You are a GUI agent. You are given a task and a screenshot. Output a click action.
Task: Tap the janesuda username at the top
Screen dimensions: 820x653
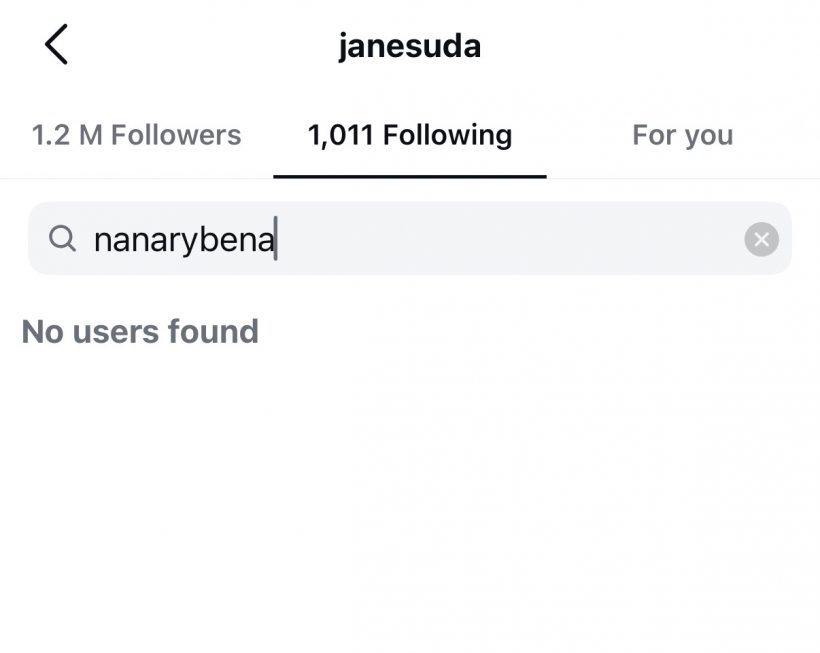(410, 44)
